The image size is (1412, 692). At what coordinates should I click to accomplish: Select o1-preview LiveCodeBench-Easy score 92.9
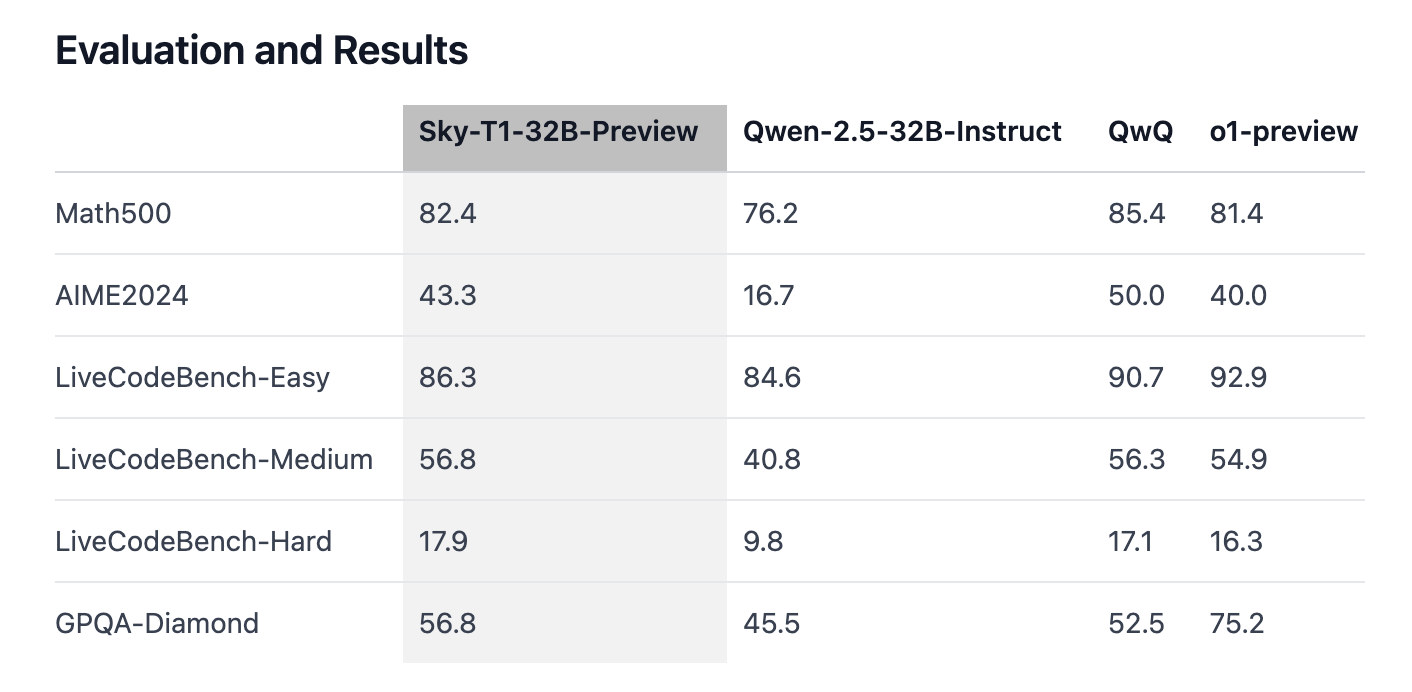click(x=1238, y=378)
